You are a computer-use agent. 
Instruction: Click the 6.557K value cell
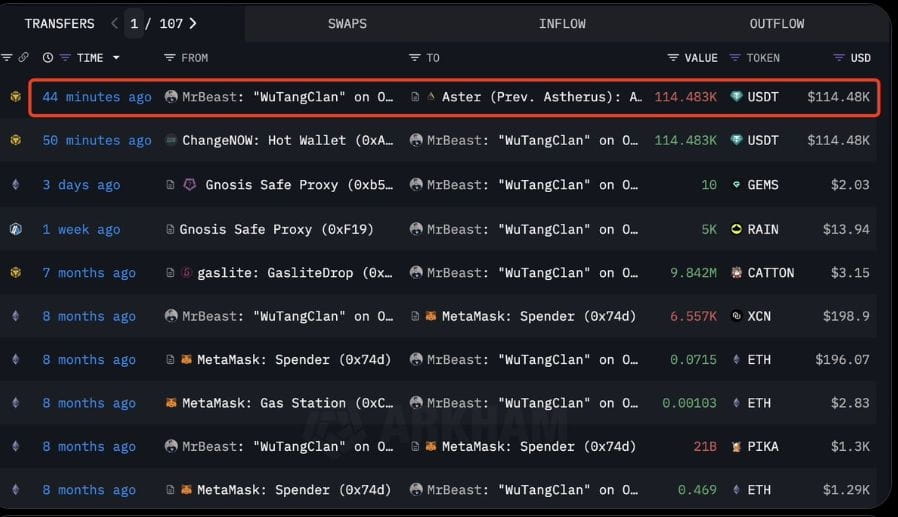coord(693,317)
